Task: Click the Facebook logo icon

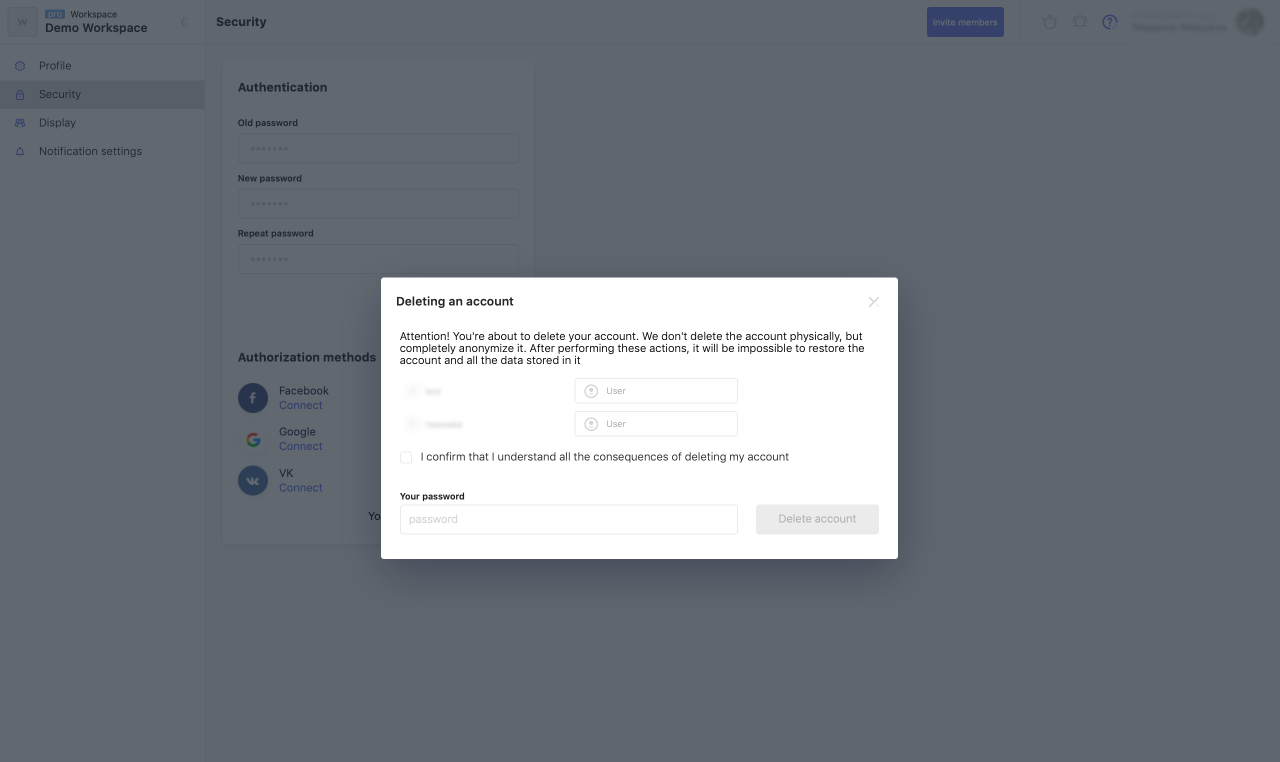Action: (x=253, y=398)
